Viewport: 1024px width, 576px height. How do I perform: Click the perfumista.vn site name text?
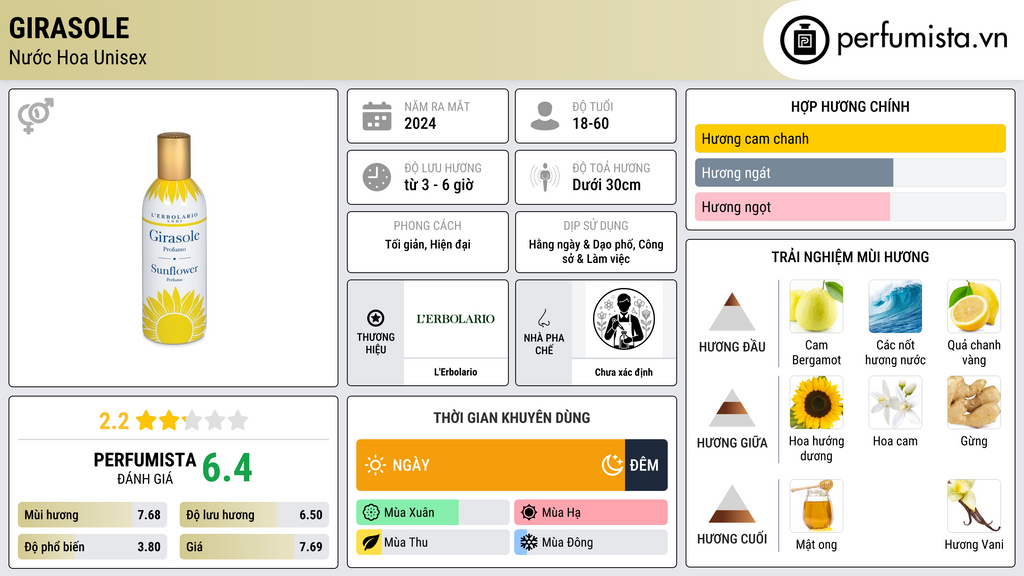922,38
